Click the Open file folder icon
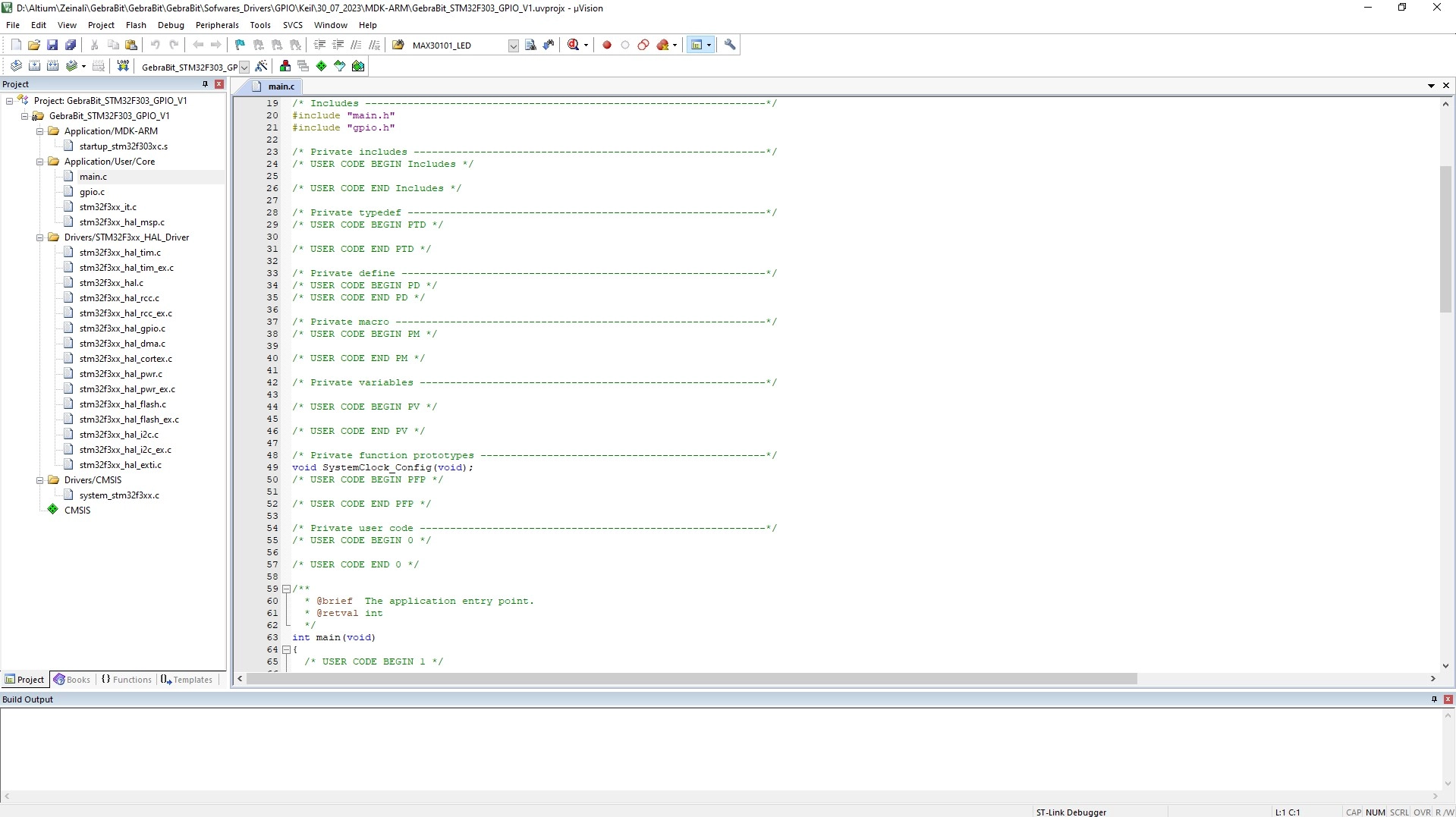The height and width of the screenshot is (817, 1456). (x=34, y=45)
